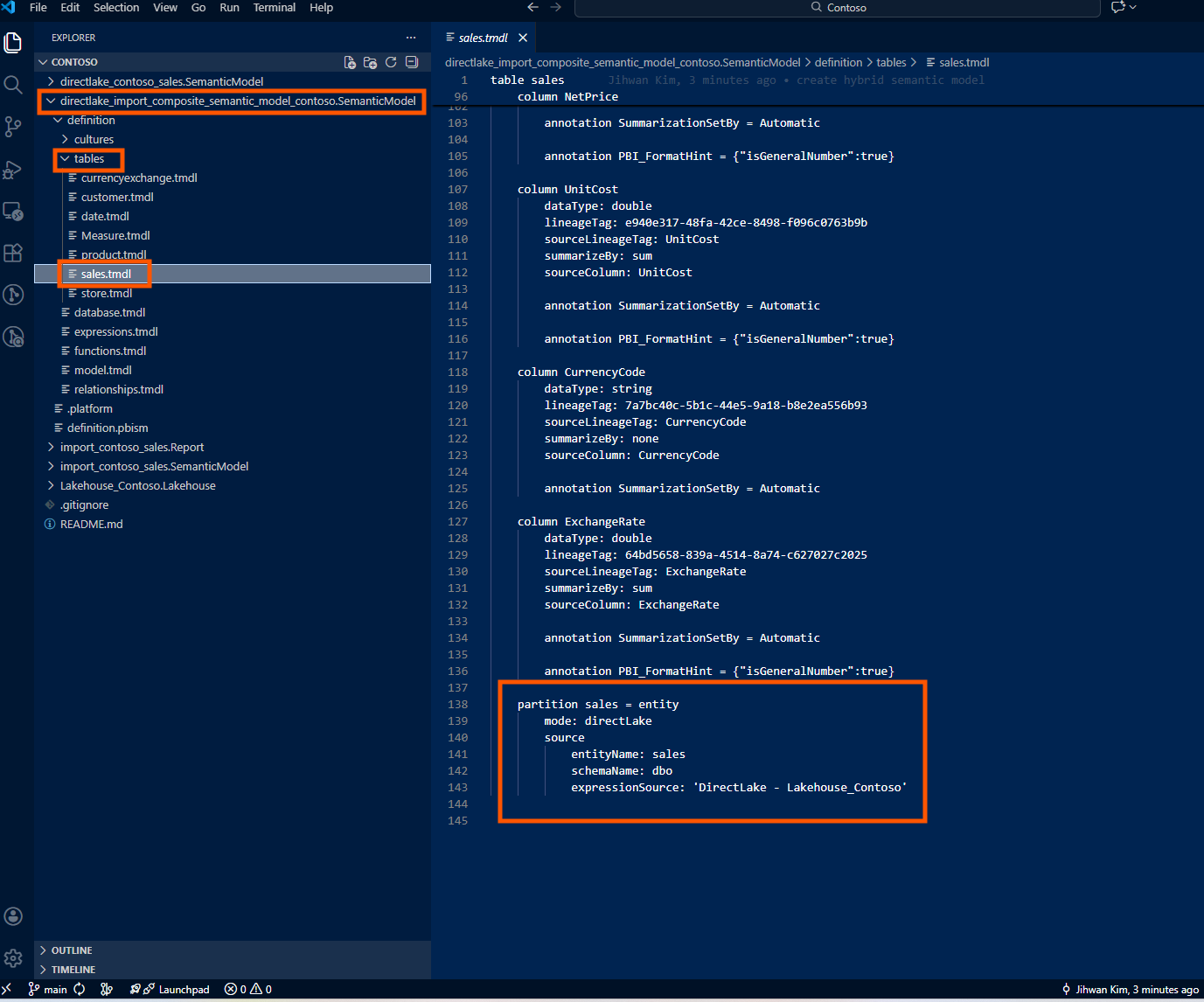The image size is (1204, 1002).
Task: Click the warnings count in status bar
Action: coord(261,989)
